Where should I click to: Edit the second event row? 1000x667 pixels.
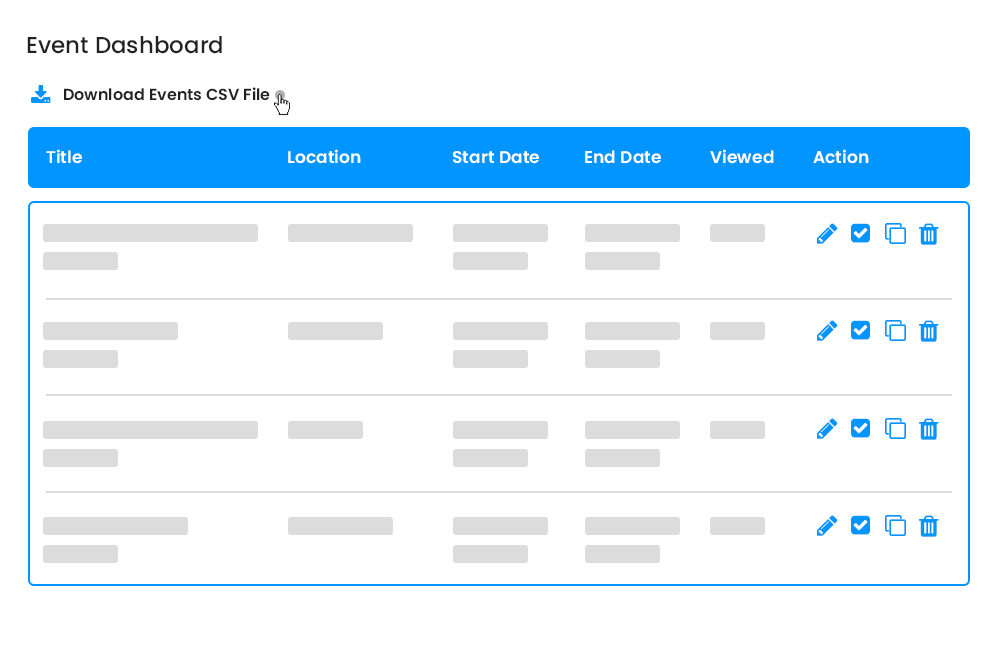[x=827, y=330]
